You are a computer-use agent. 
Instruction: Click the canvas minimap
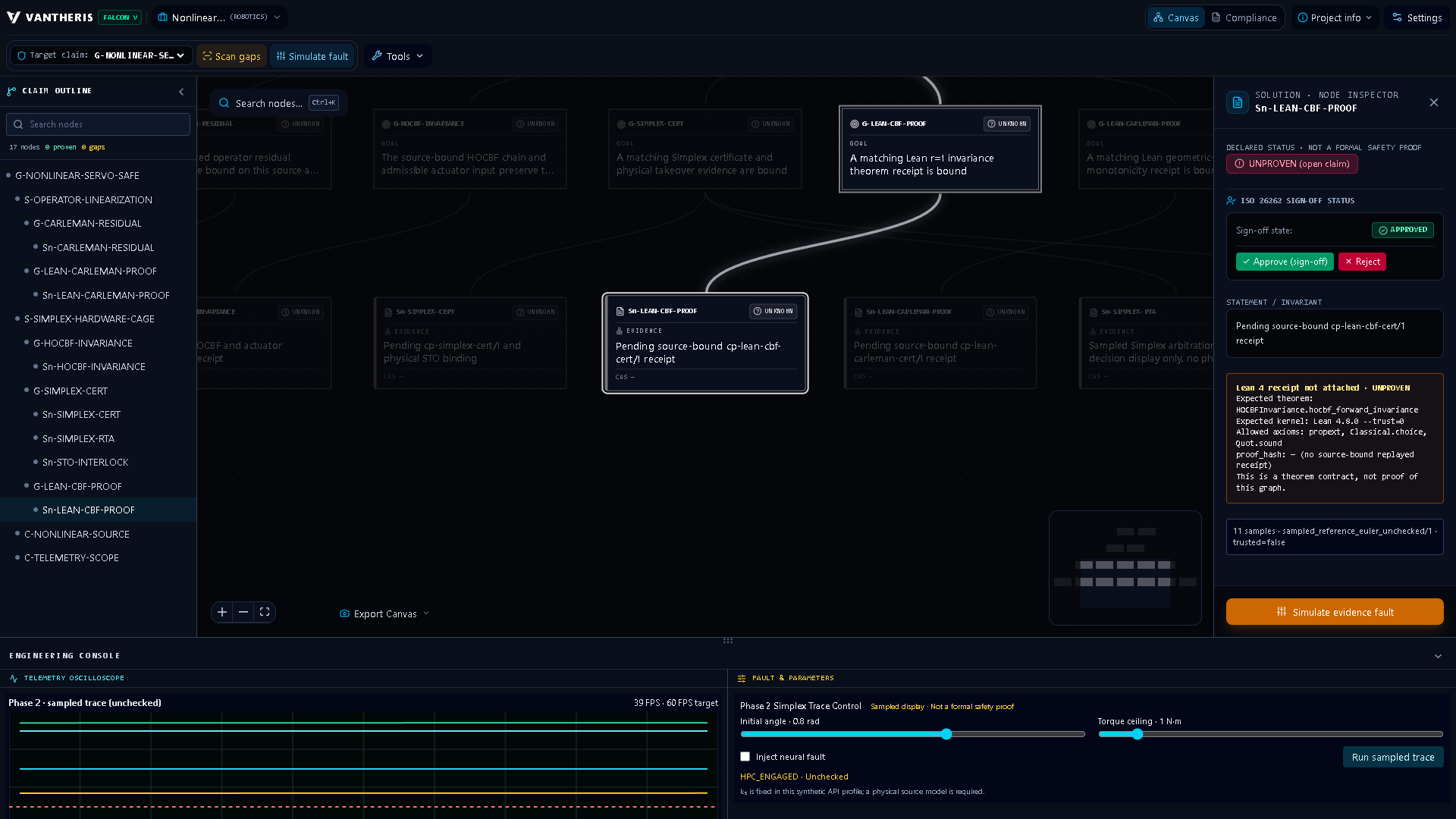[1125, 568]
